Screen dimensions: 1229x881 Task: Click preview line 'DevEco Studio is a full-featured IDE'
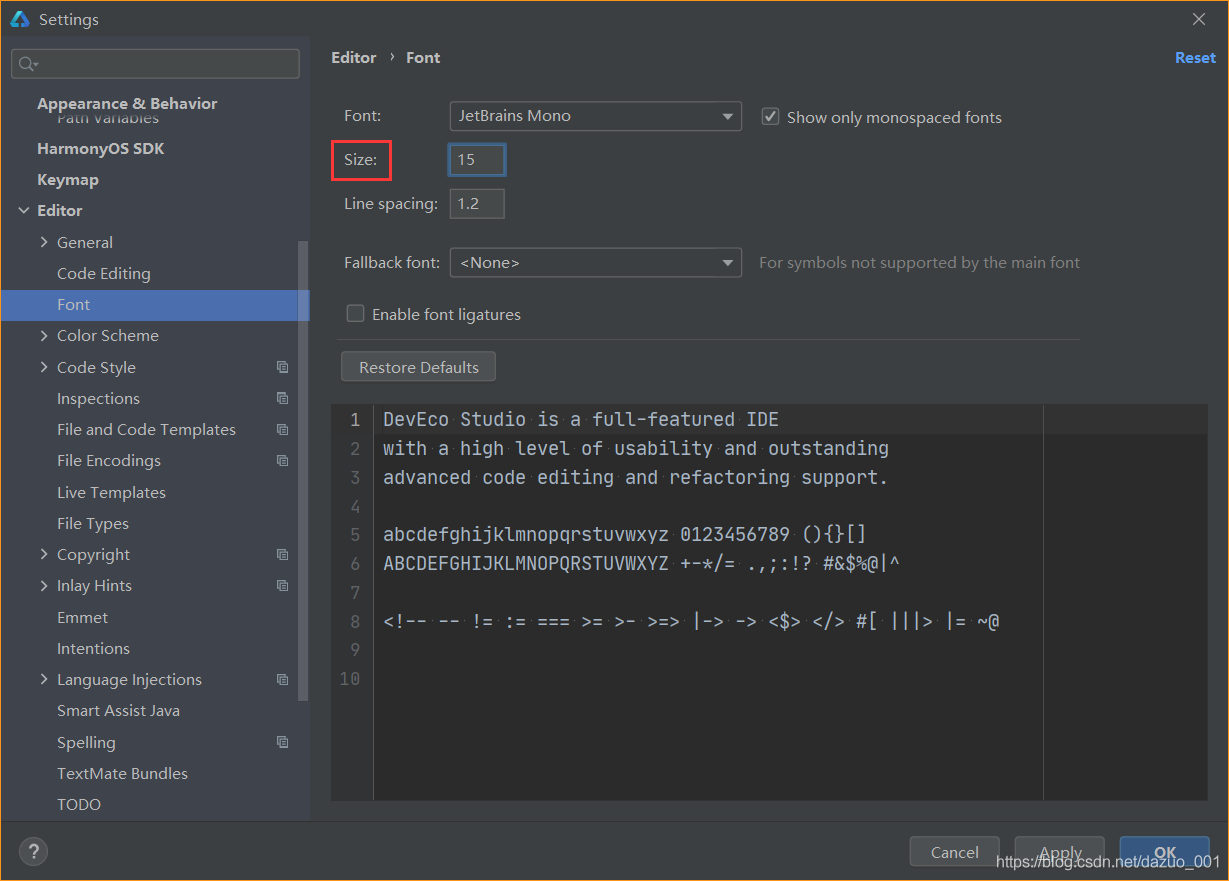pos(581,420)
